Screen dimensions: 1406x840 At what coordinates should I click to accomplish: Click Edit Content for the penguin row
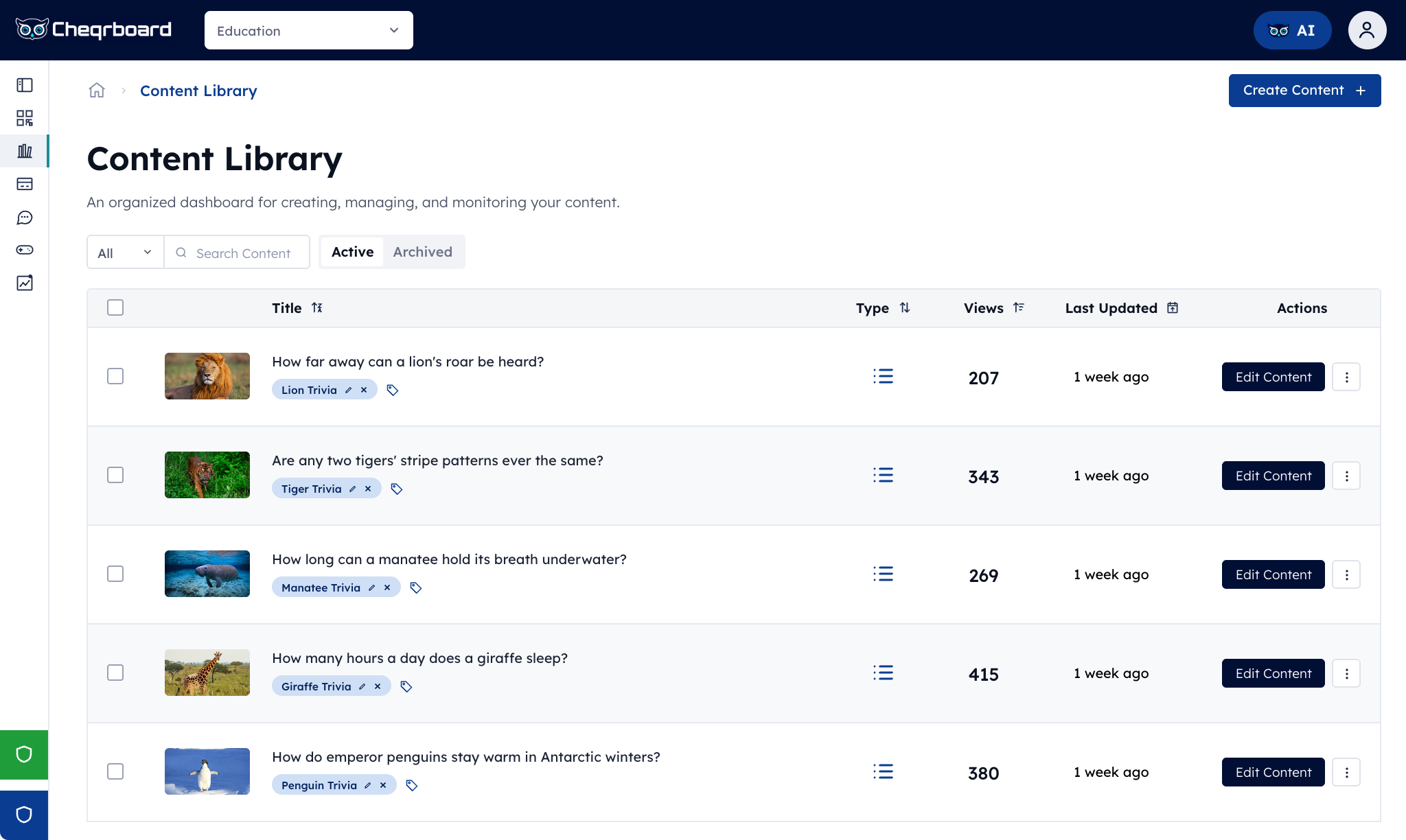pos(1273,772)
